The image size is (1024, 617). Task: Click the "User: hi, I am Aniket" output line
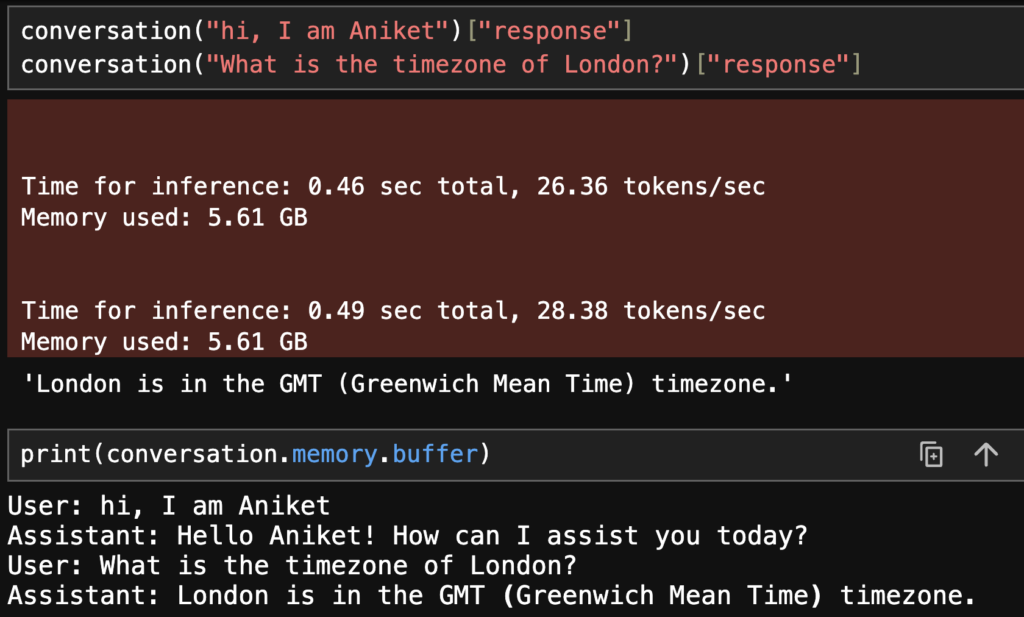(169, 506)
